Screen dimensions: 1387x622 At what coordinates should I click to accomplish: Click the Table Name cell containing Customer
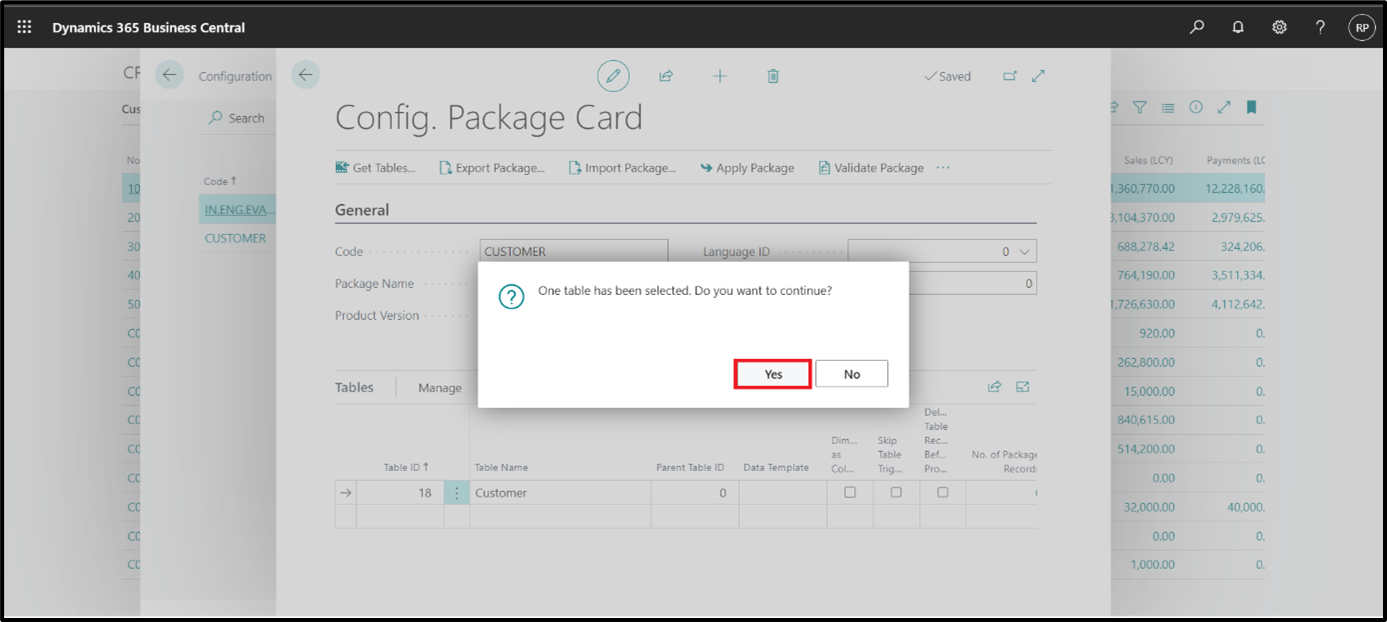coord(560,493)
